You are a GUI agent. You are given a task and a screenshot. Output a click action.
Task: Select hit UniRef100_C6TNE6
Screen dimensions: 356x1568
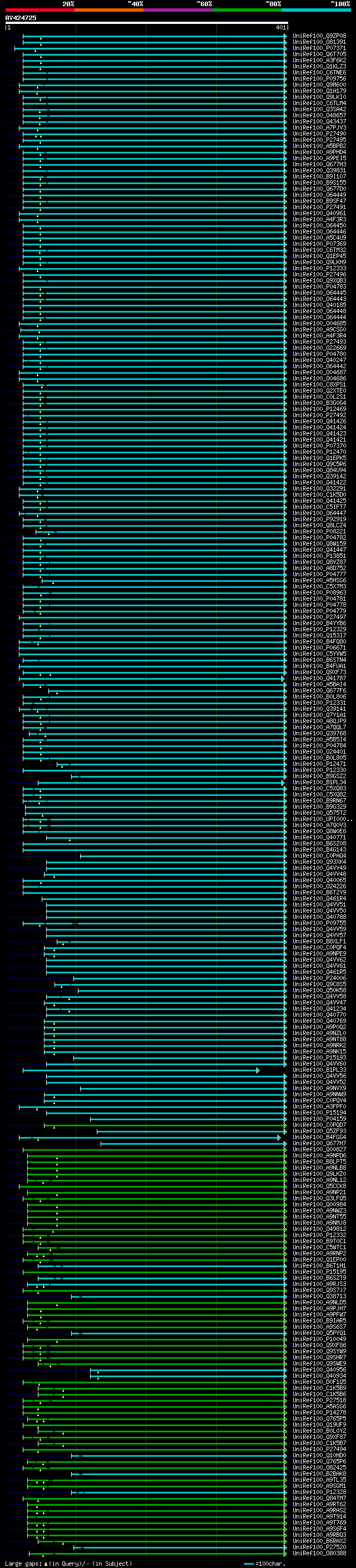(319, 72)
